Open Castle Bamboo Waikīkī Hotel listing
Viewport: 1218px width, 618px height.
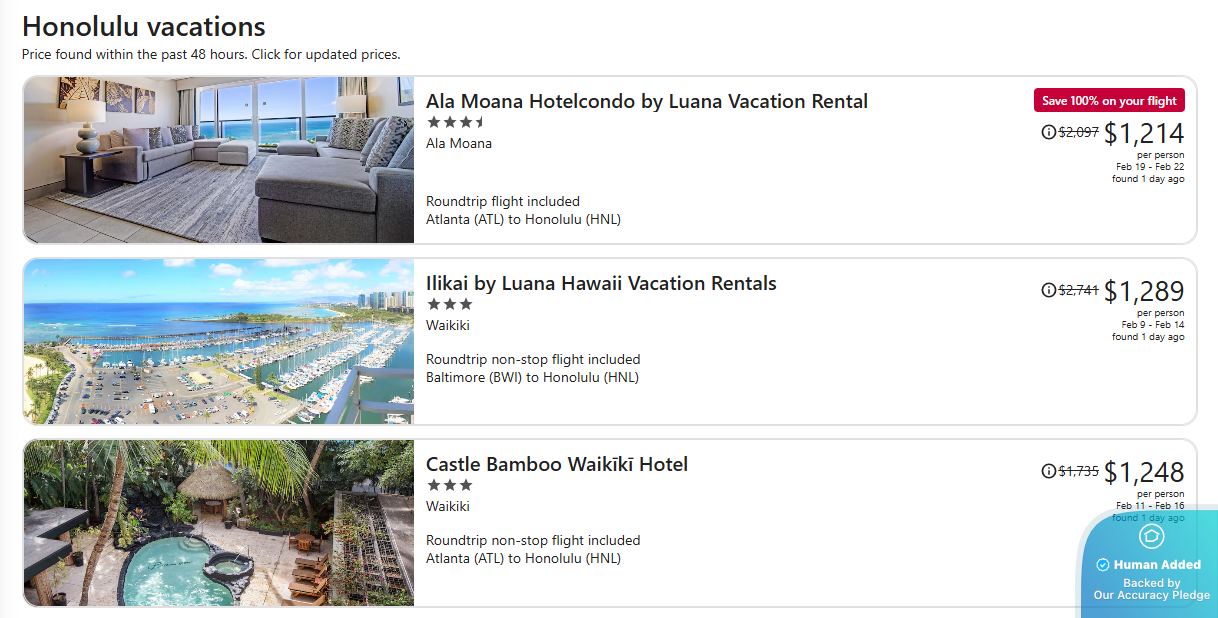tap(557, 464)
